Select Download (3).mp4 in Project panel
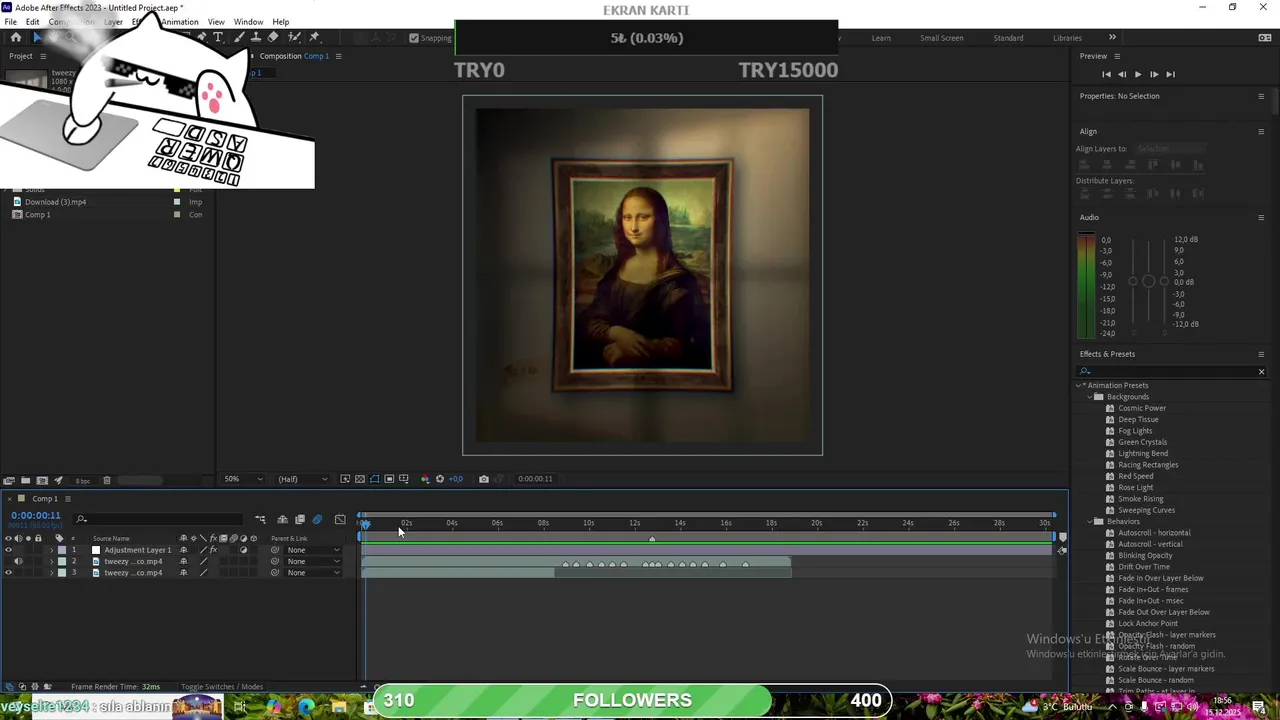This screenshot has width=1280, height=720. click(55, 202)
